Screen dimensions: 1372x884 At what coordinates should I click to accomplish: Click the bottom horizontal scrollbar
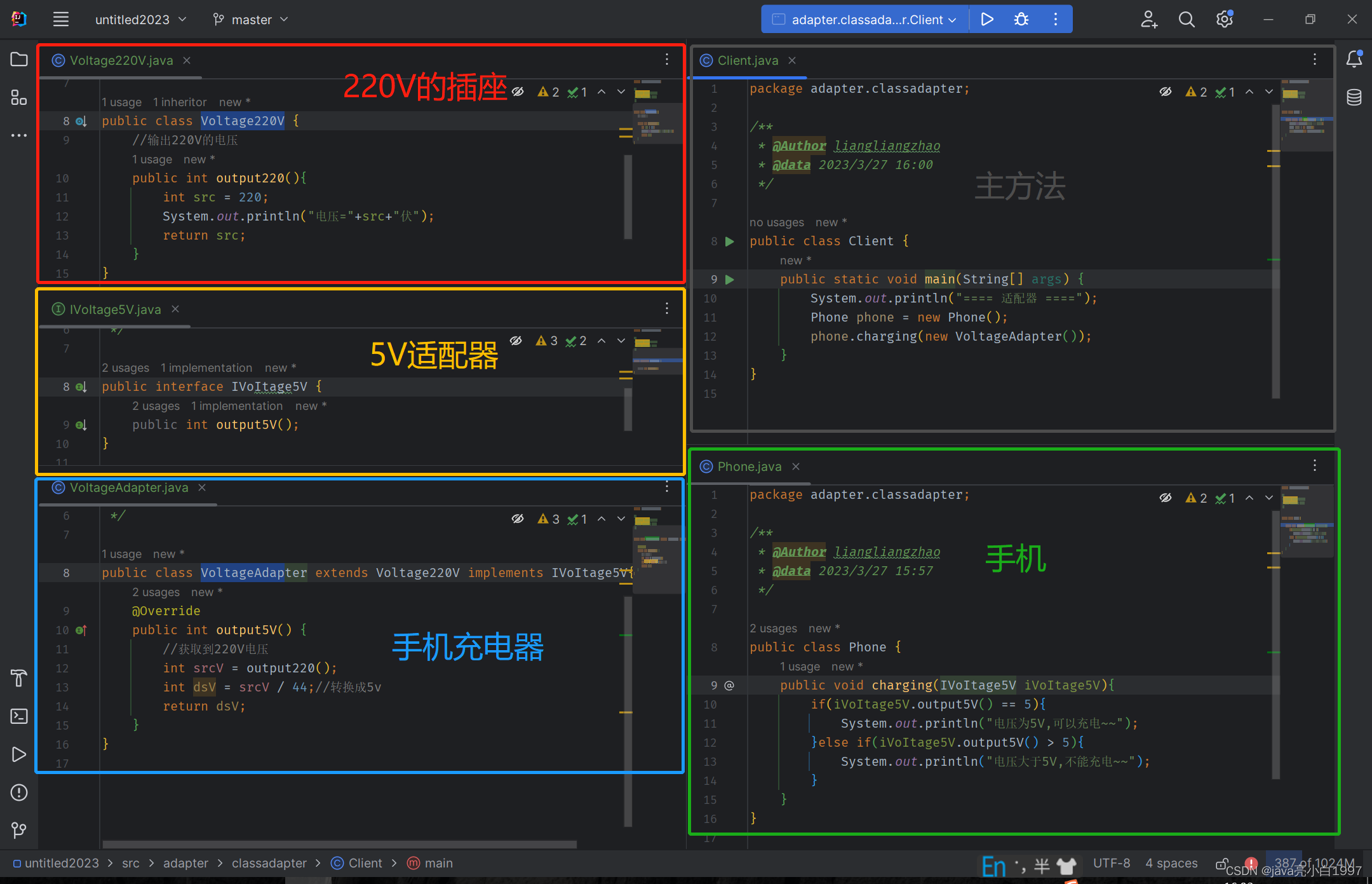[340, 845]
